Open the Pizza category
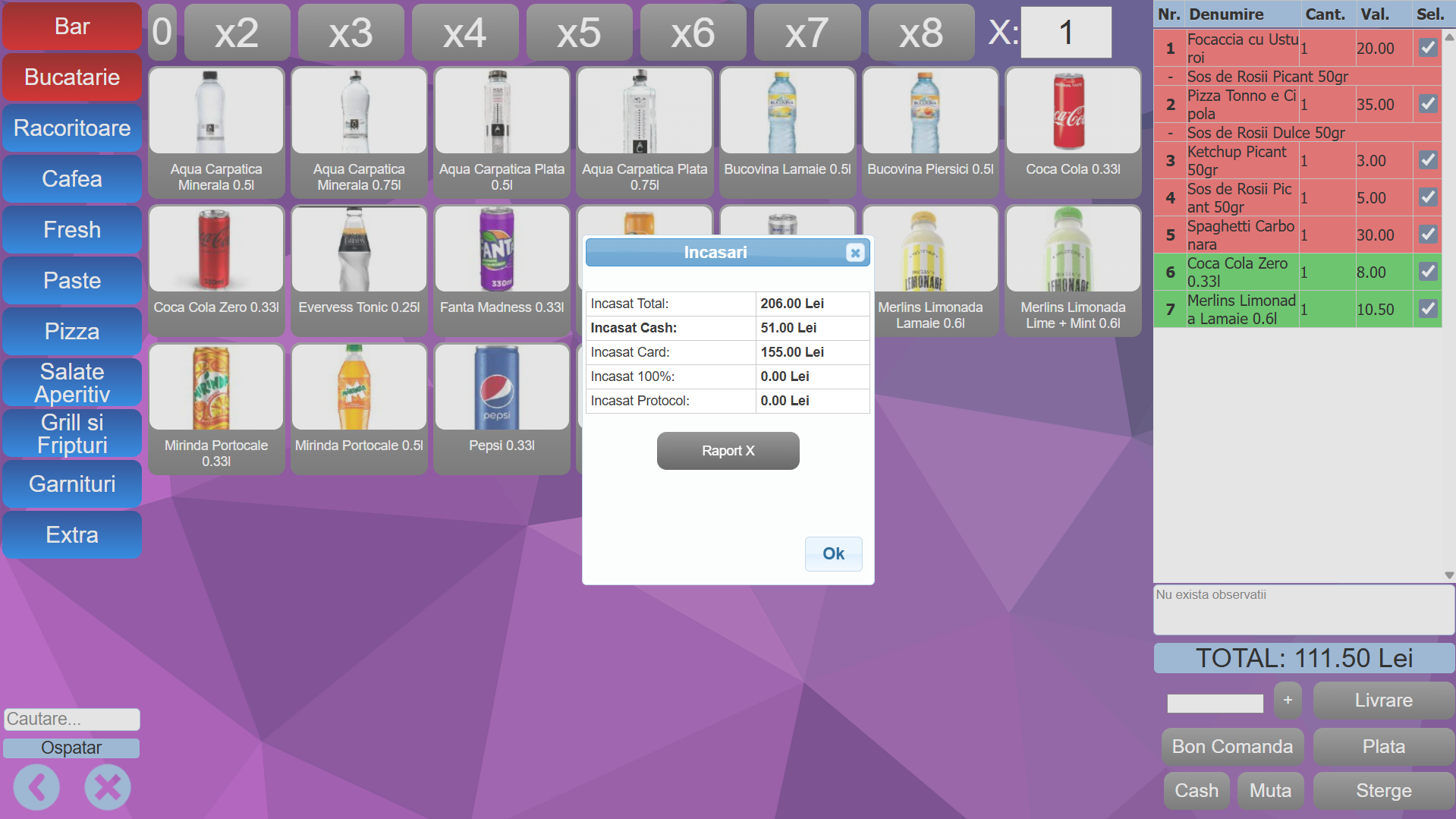Image resolution: width=1456 pixels, height=819 pixels. 72,332
